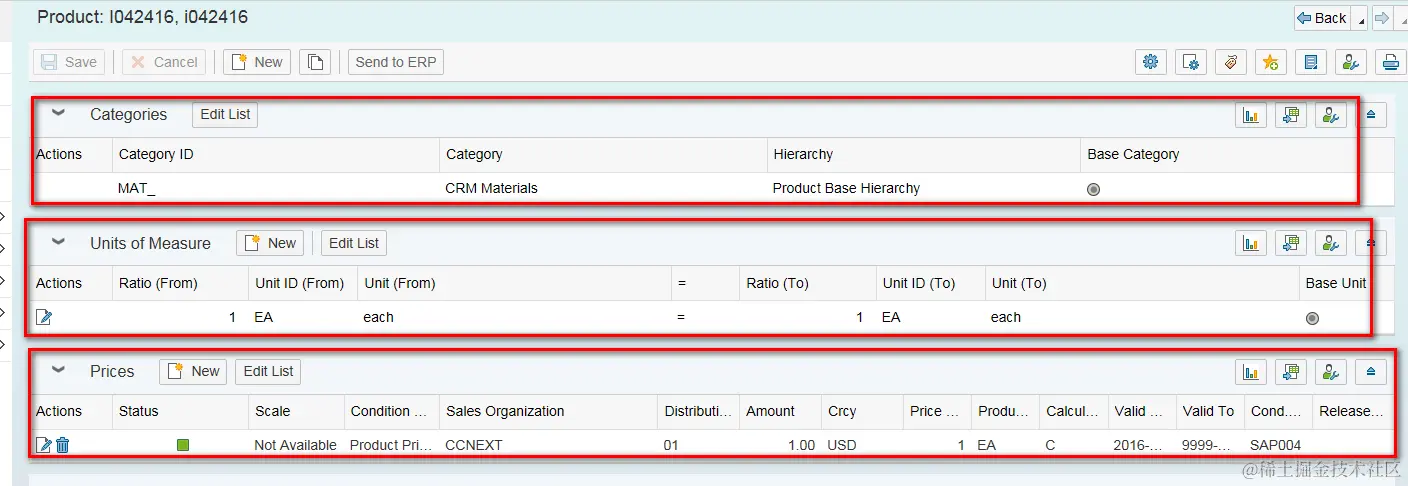
Task: Select Base Unit radio for EA row
Action: [x=1312, y=318]
